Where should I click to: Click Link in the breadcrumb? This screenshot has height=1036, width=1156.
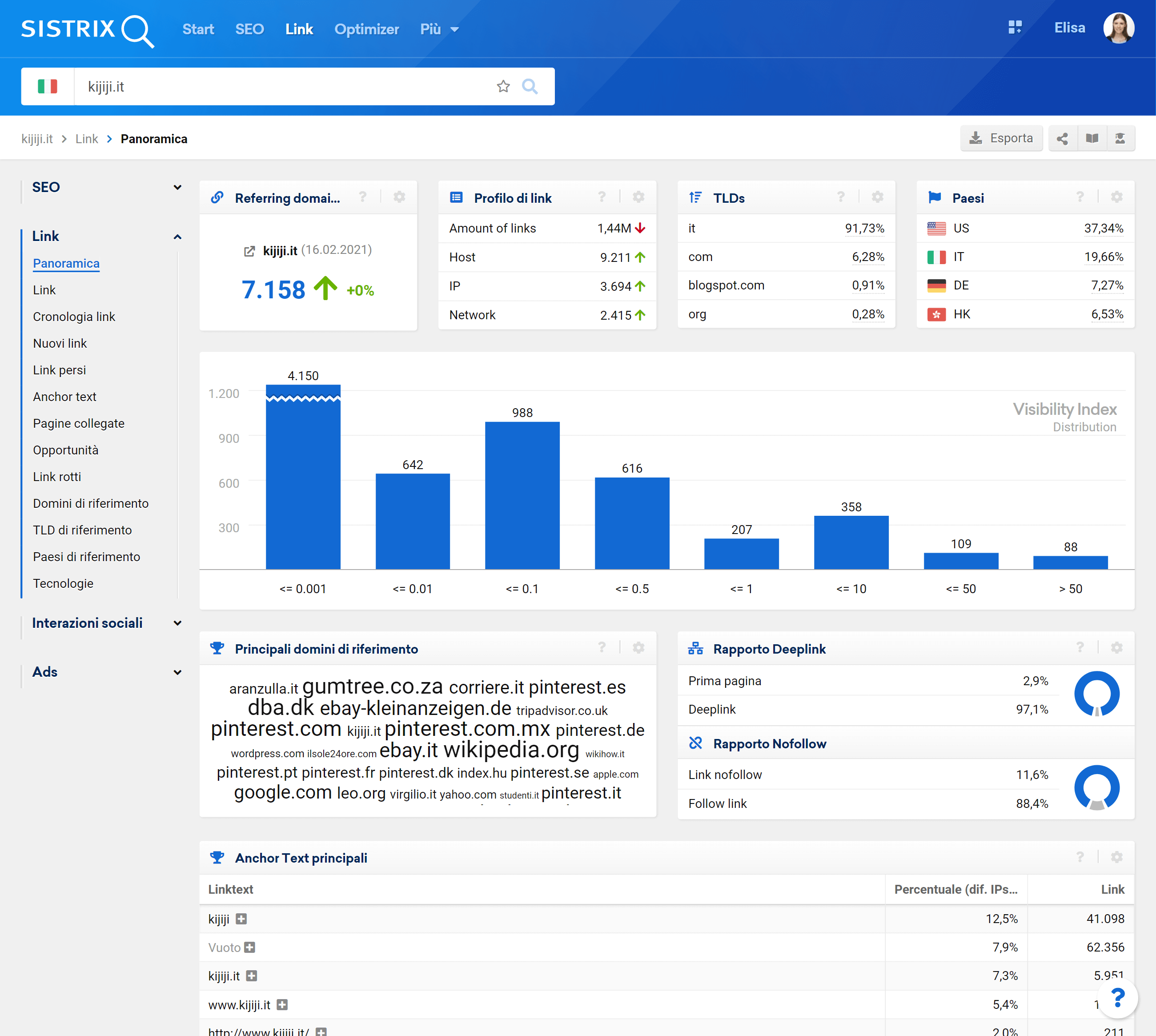87,139
